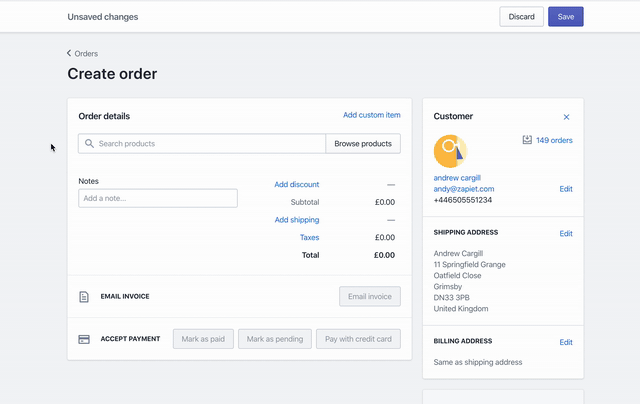Remove customer with the X icon

pos(566,117)
